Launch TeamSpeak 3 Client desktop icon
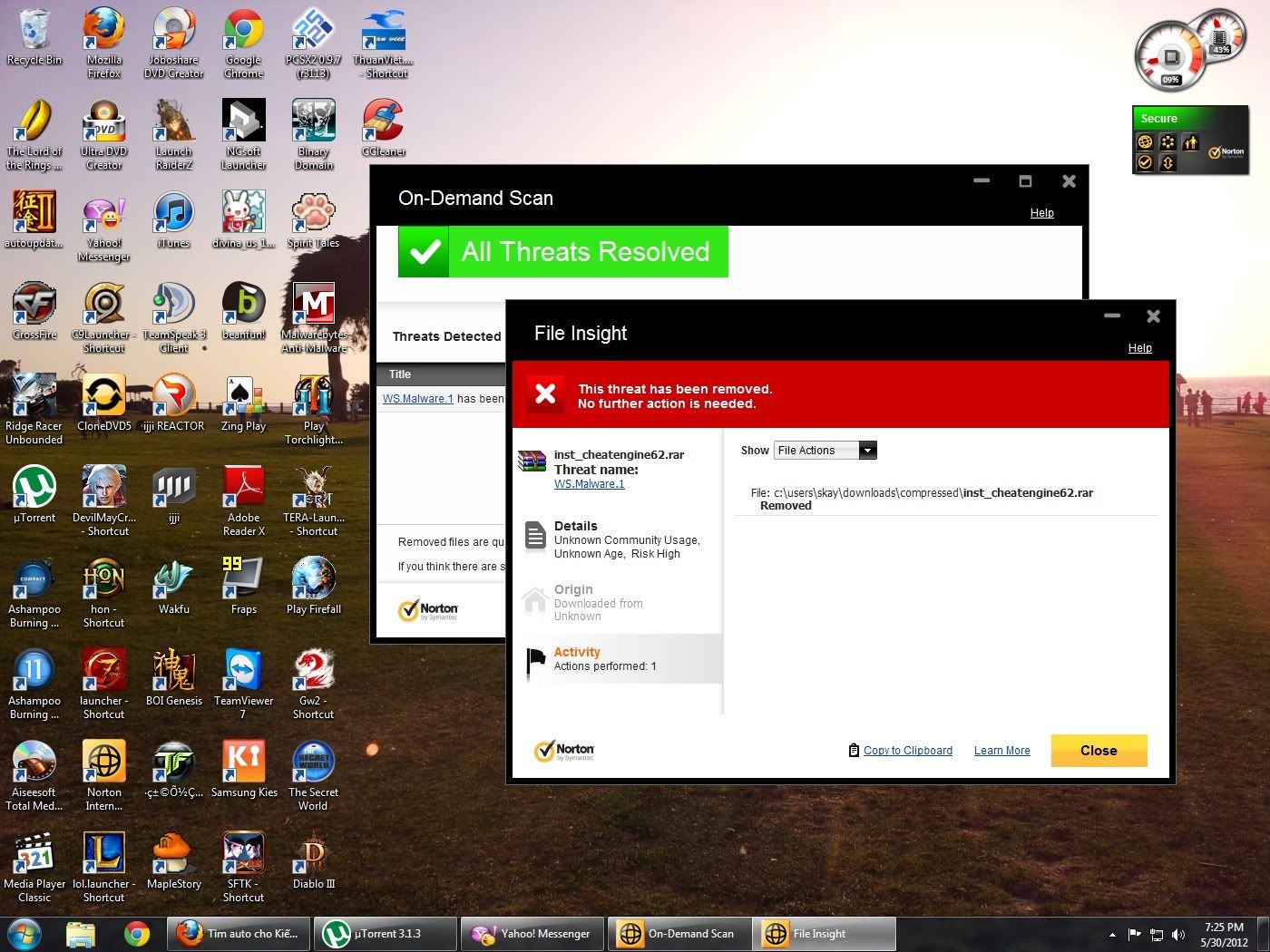 (173, 316)
